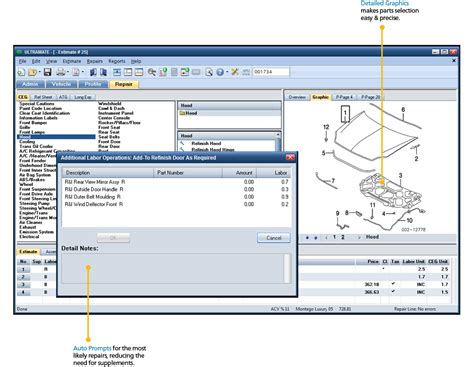474x367 pixels.
Task: Select the R&I Outer Belt Moulding row
Action: pyautogui.click(x=177, y=197)
